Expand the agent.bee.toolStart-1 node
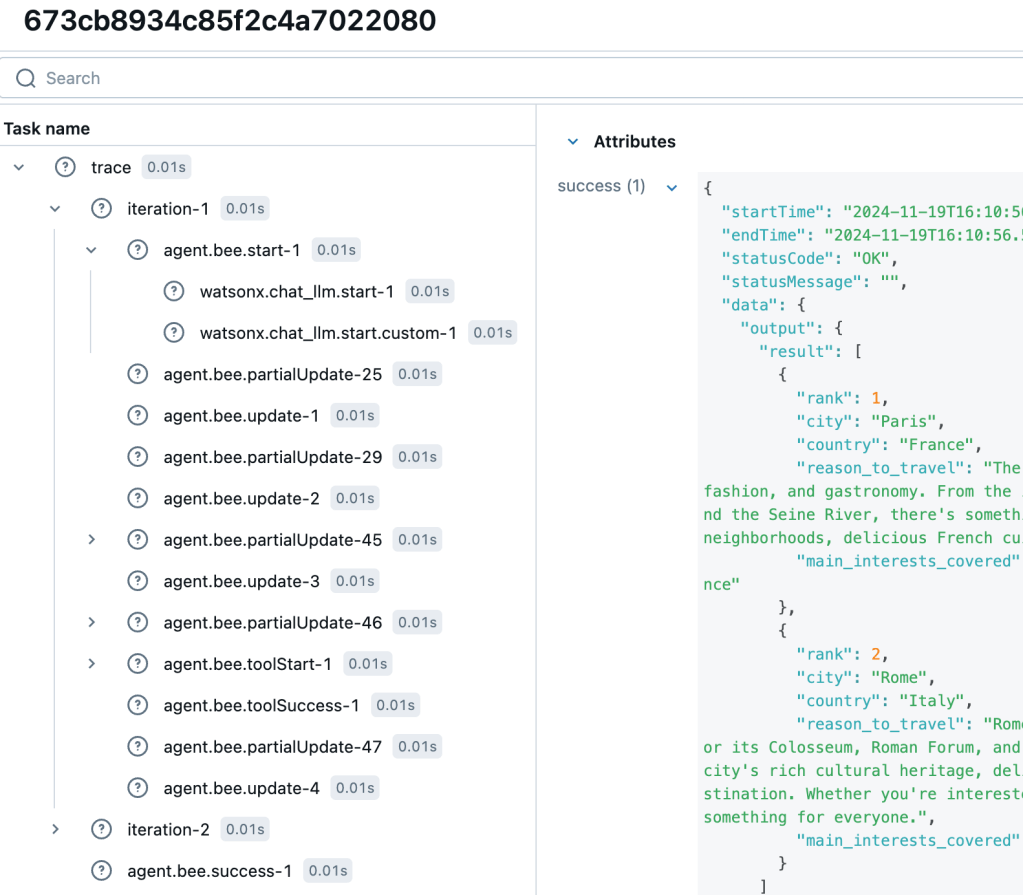Screen dimensions: 1023x895 coord(91,664)
